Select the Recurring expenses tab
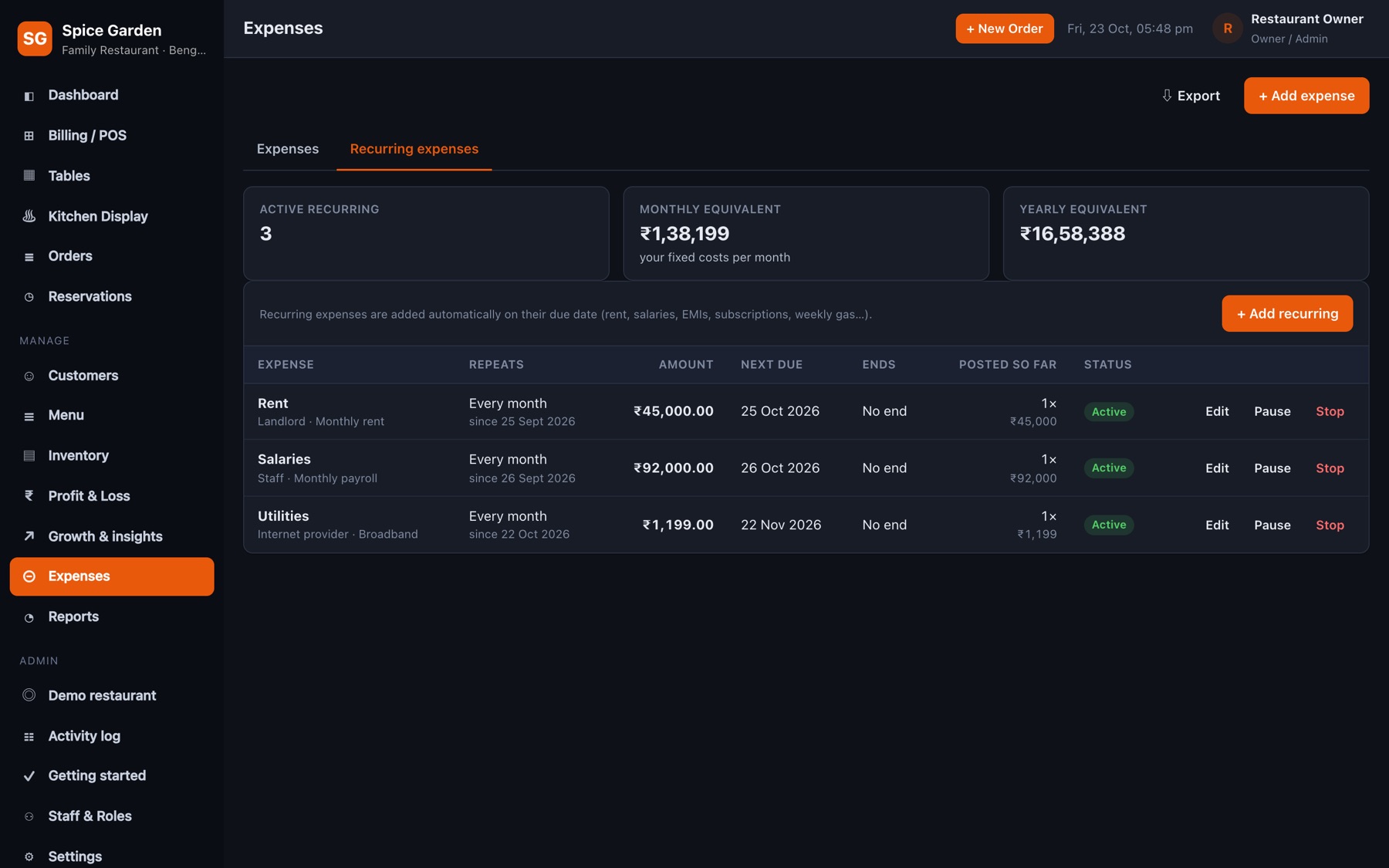 [414, 149]
